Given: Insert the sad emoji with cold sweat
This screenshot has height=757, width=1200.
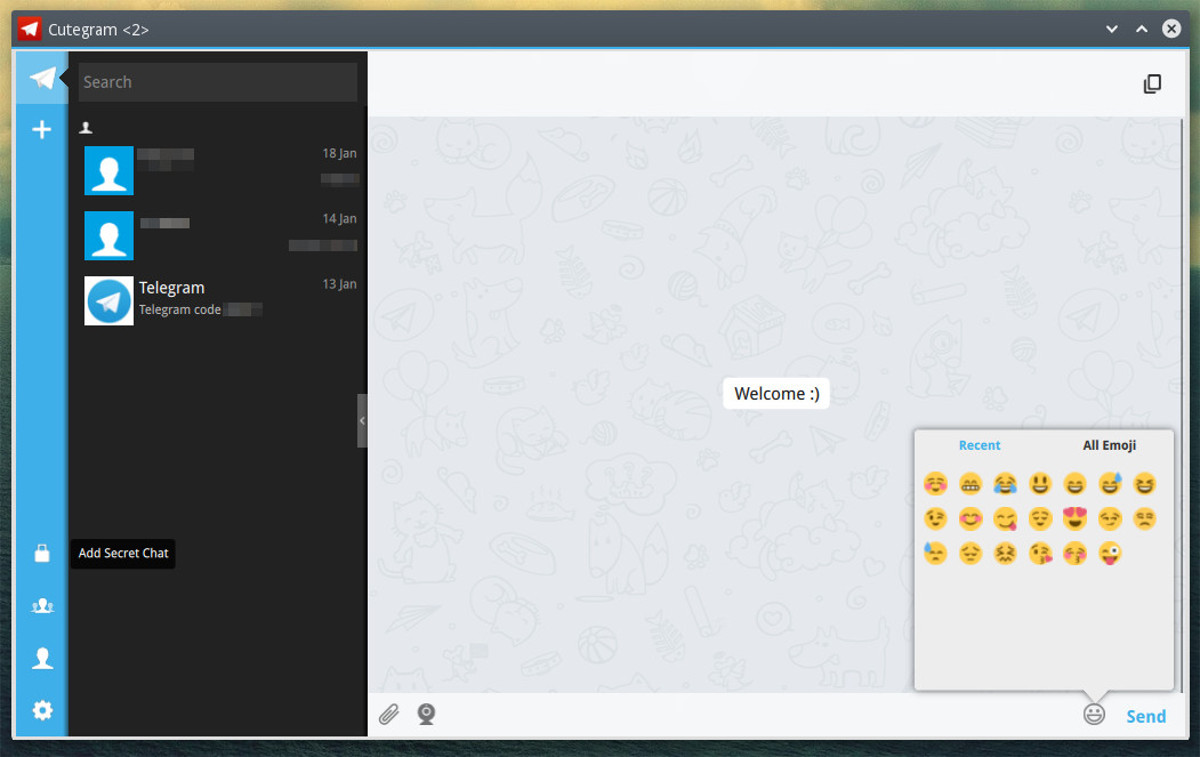Looking at the screenshot, I should click(x=935, y=553).
